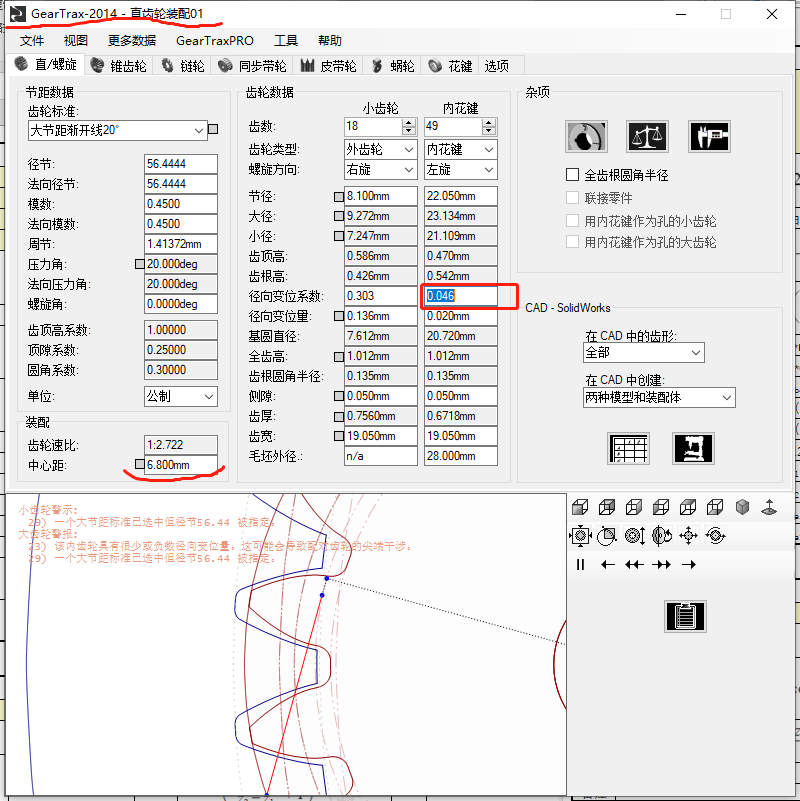Open the 帮助 menu
The image size is (800, 801).
click(330, 40)
